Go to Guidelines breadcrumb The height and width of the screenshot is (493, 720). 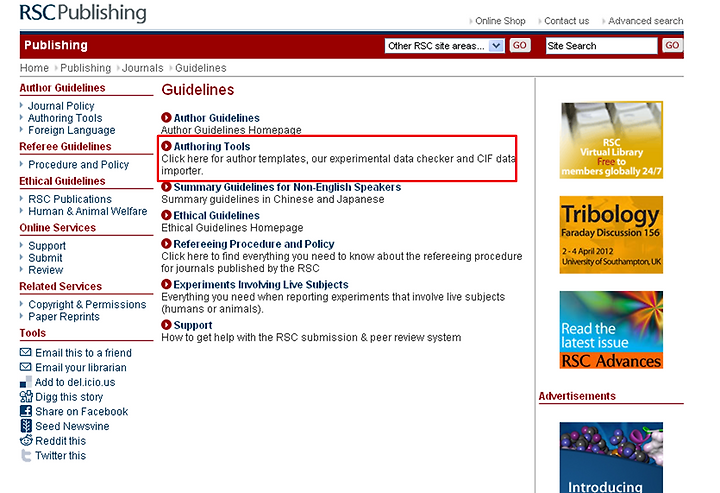coord(201,68)
